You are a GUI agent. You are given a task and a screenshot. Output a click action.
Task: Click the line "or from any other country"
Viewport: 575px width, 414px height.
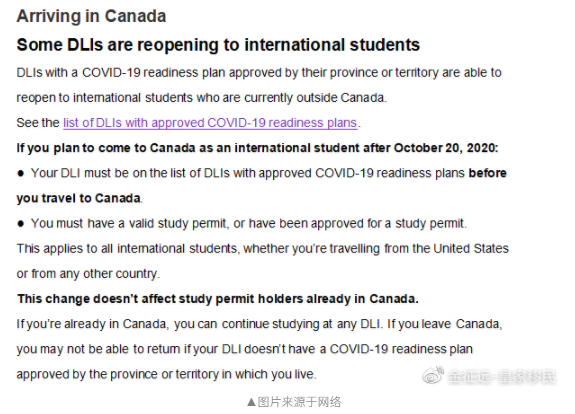88,274
